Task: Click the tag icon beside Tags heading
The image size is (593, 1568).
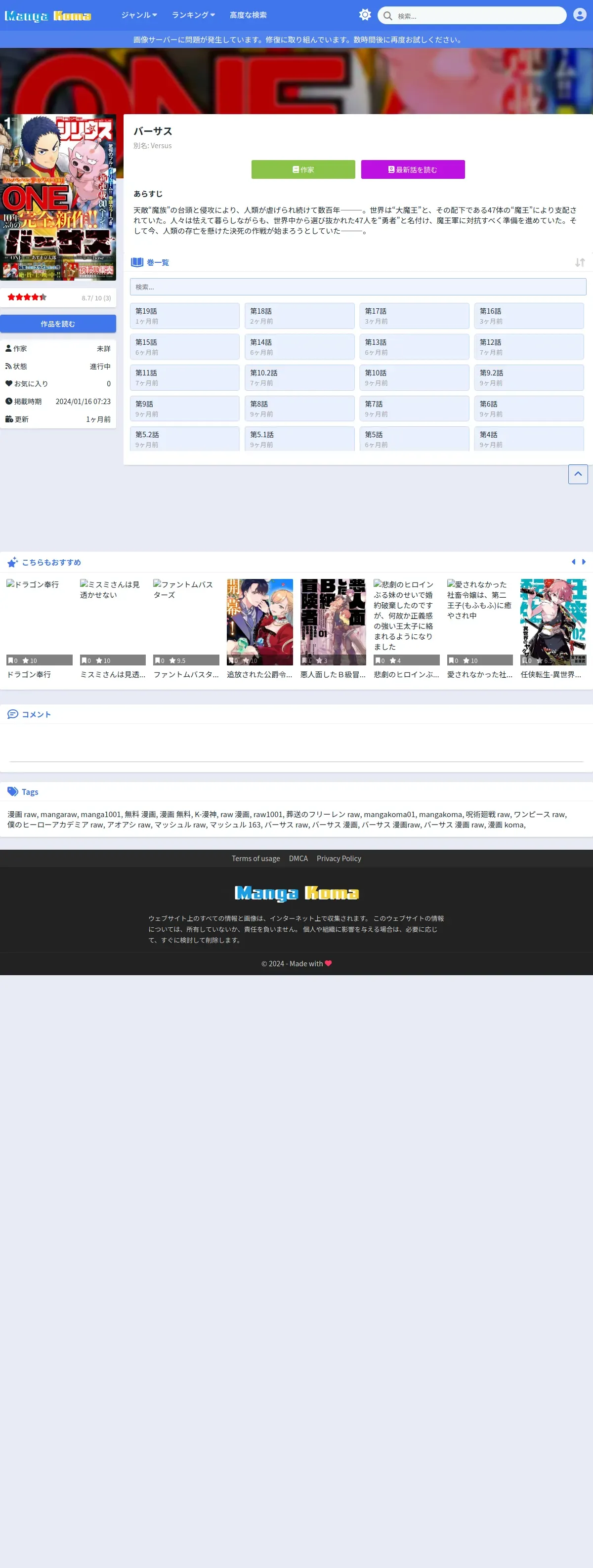Action: click(13, 791)
